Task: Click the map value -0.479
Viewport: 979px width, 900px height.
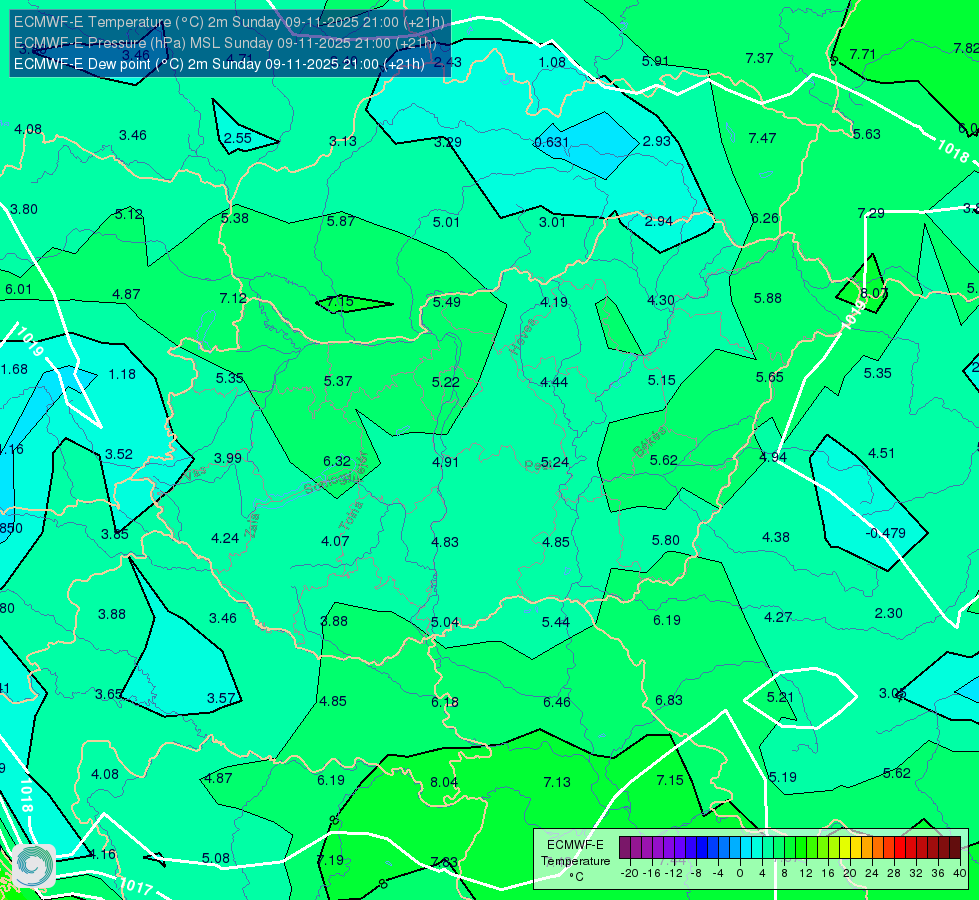Action: [885, 533]
